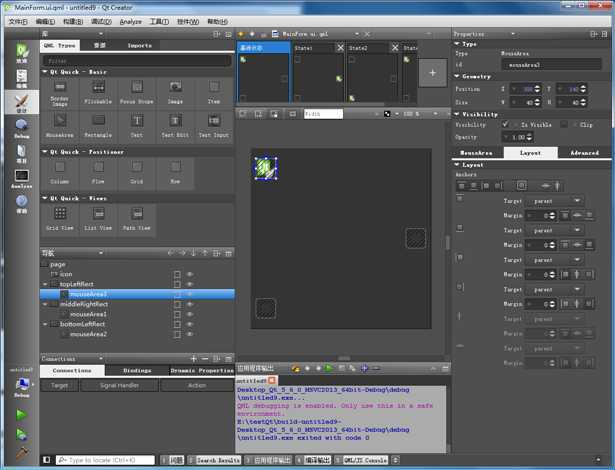Pick the Text Edit component
The width and height of the screenshot is (615, 470).
pyautogui.click(x=175, y=126)
